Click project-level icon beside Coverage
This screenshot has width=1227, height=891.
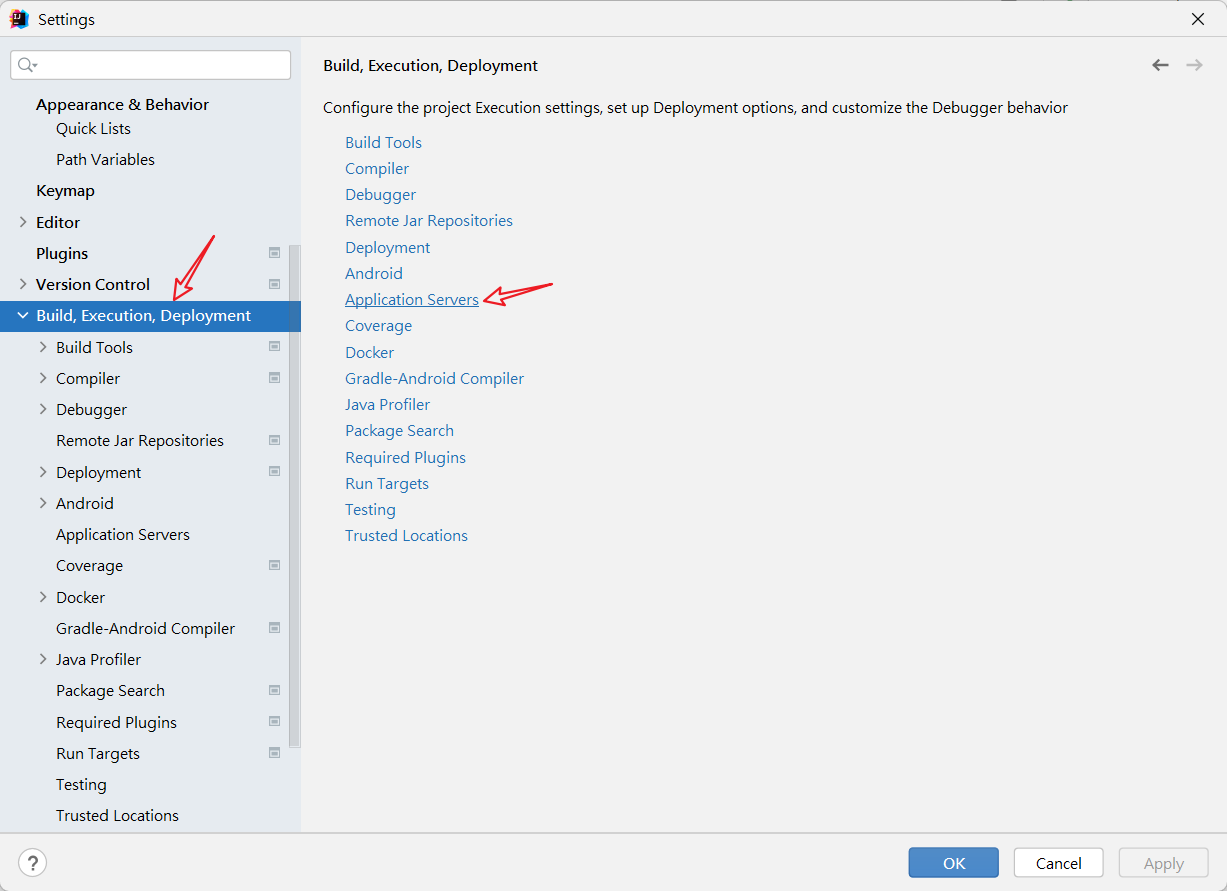click(x=274, y=565)
